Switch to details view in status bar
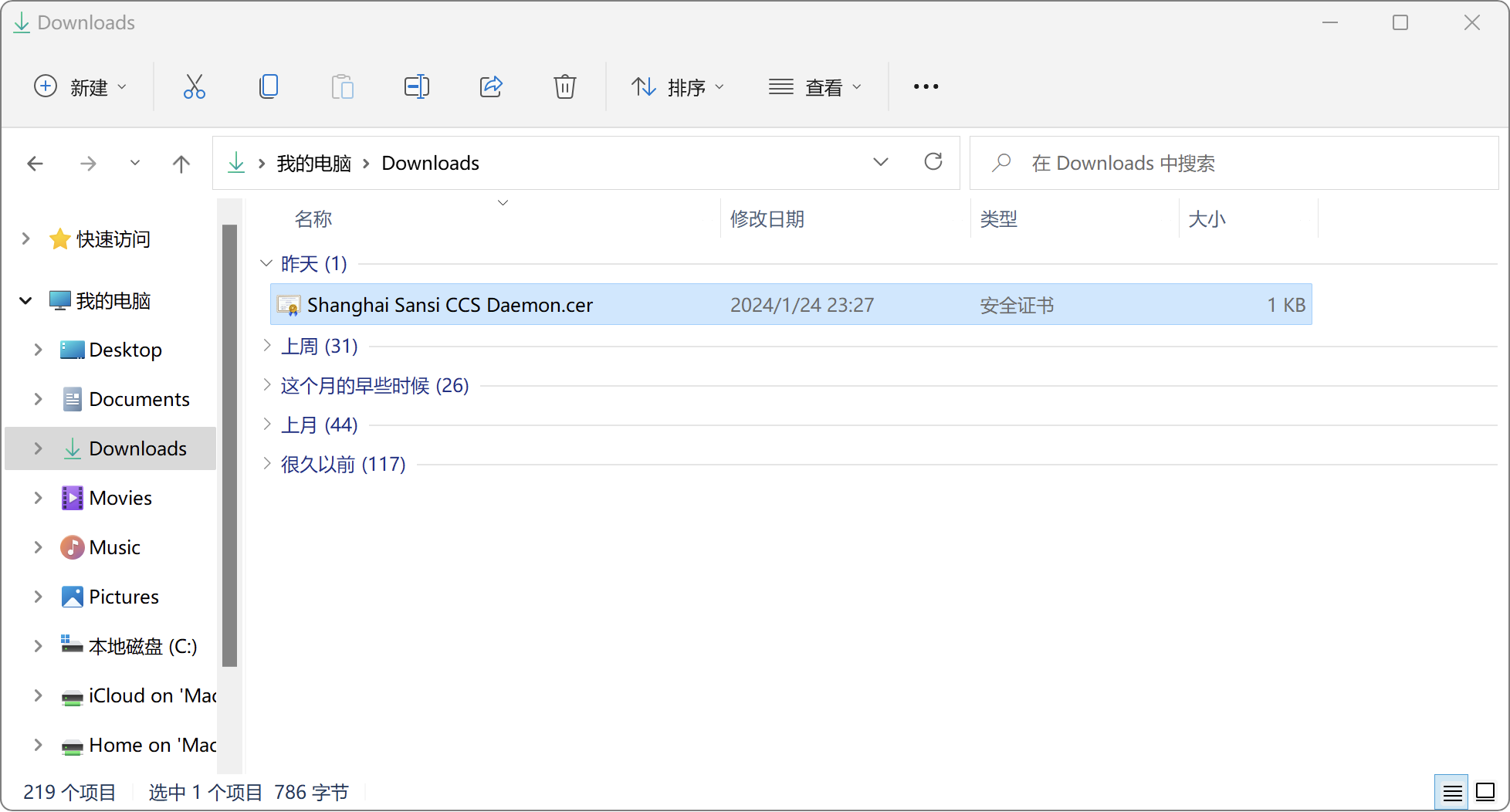This screenshot has width=1510, height=812. (1452, 792)
